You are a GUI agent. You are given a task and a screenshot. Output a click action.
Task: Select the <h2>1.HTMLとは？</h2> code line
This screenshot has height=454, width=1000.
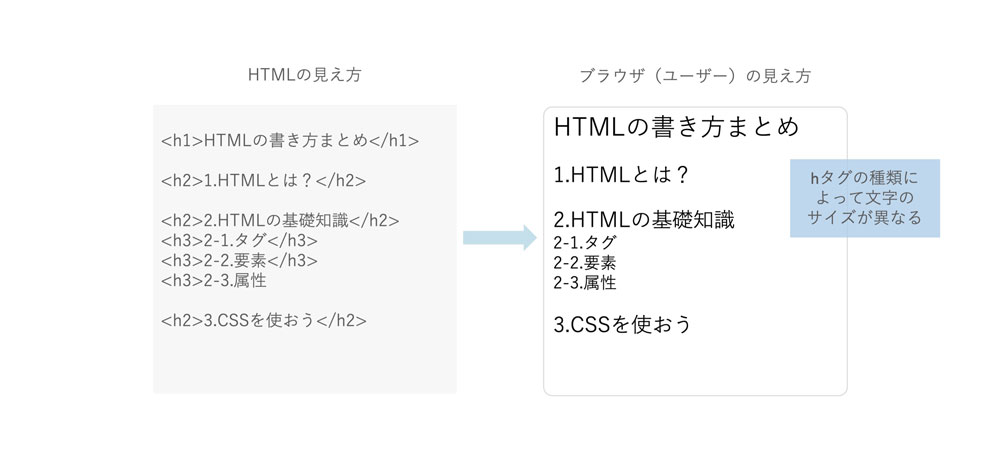263,180
